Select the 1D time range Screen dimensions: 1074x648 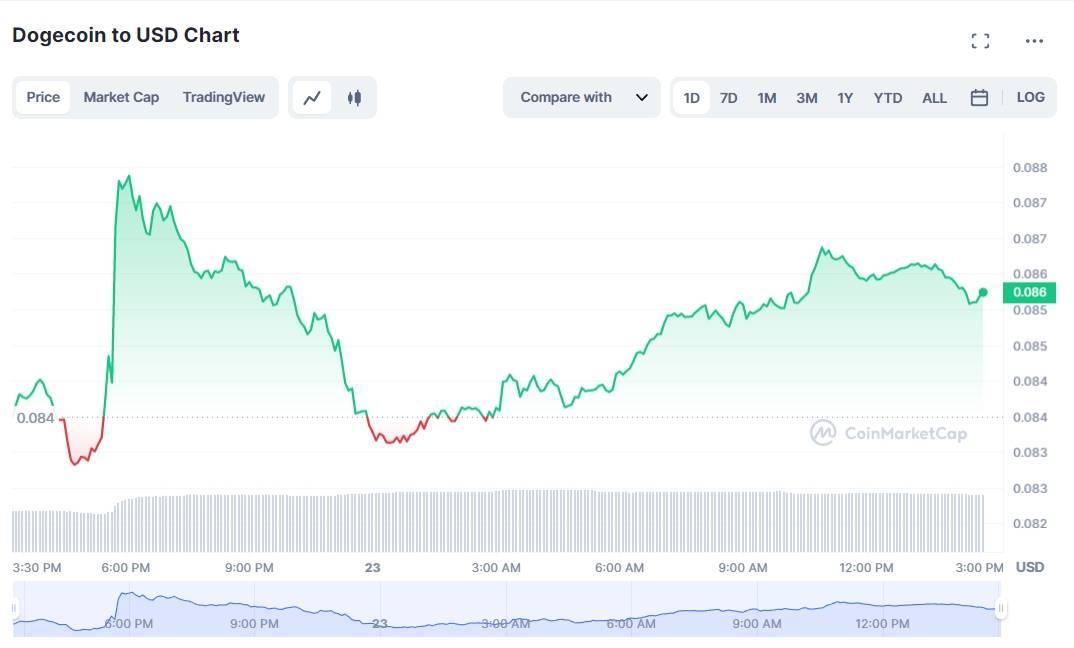click(691, 98)
